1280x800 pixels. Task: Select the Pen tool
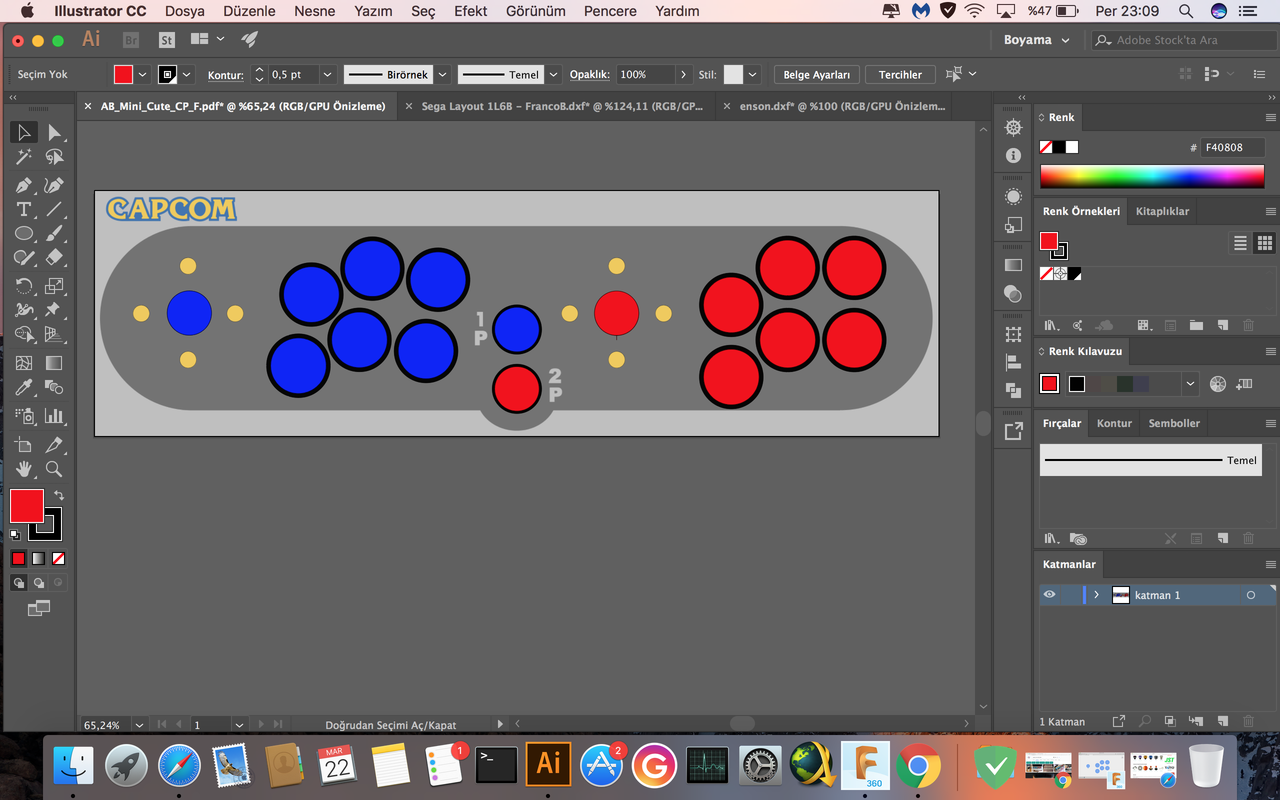coord(24,185)
